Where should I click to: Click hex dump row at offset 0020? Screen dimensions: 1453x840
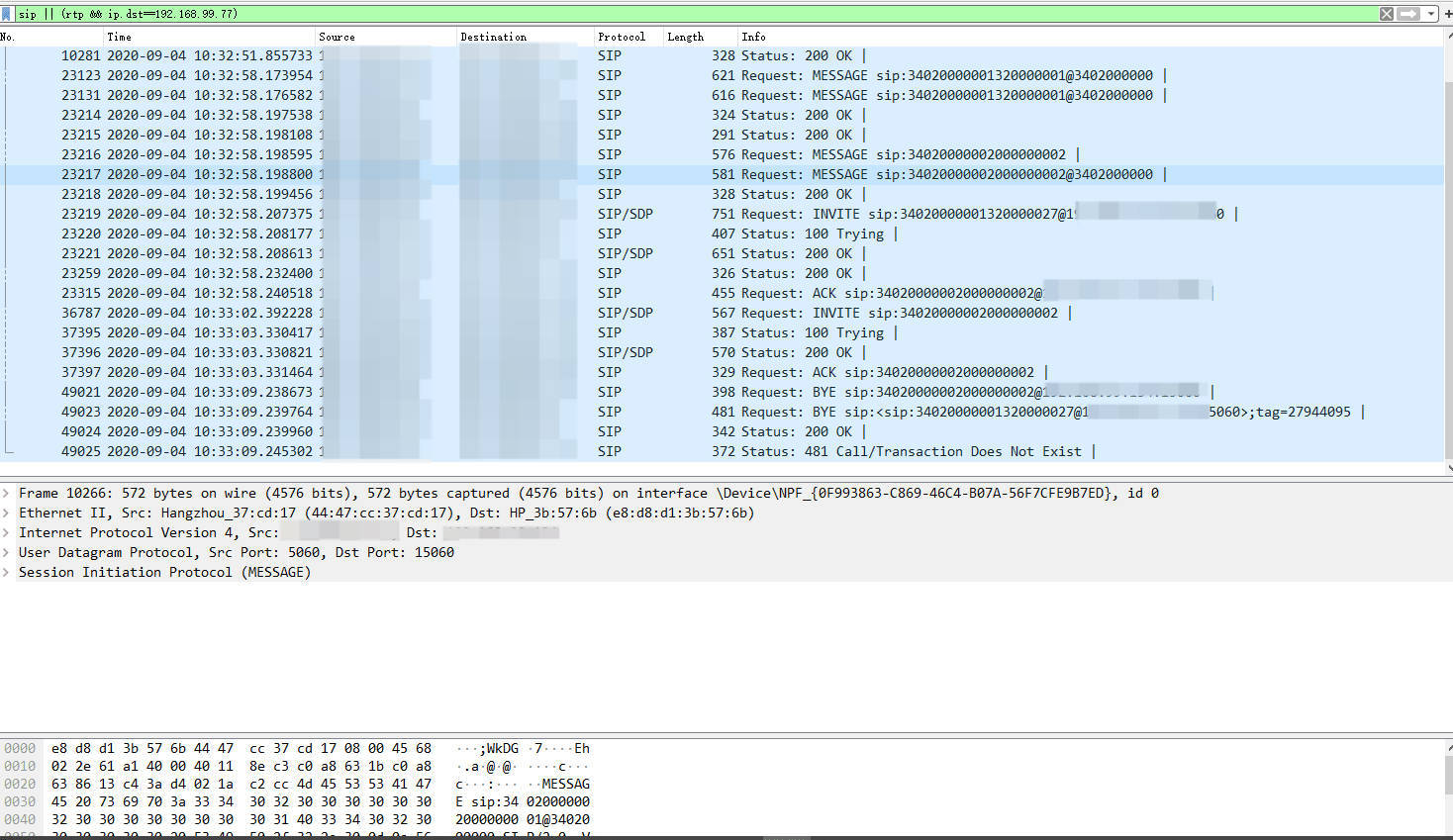click(x=297, y=784)
